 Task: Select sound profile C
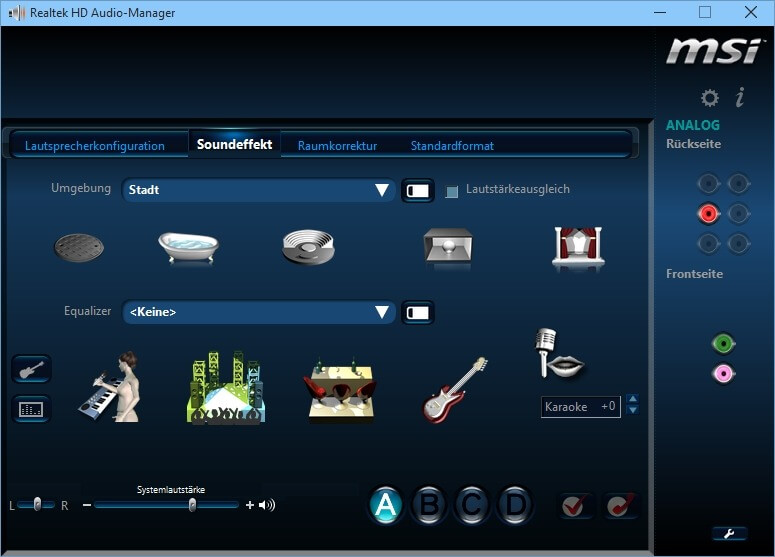coord(472,505)
